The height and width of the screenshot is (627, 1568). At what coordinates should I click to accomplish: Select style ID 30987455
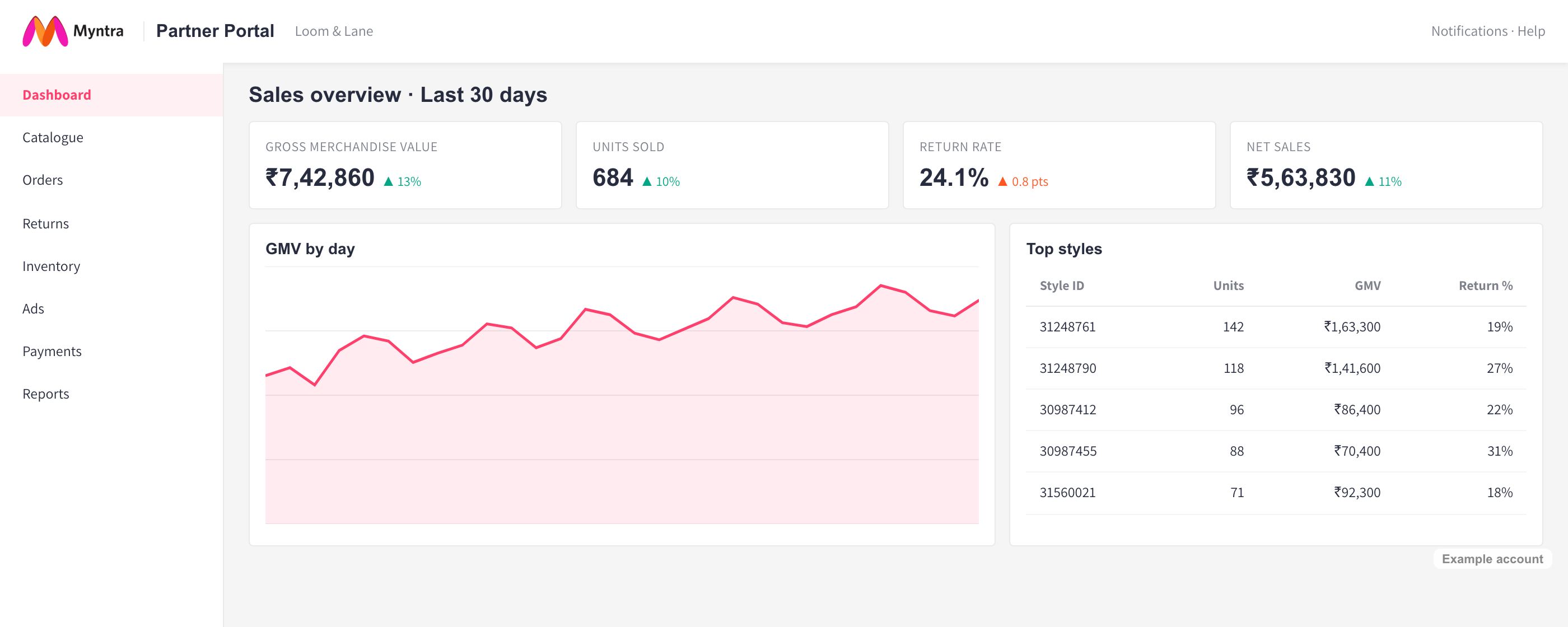[x=1068, y=451]
